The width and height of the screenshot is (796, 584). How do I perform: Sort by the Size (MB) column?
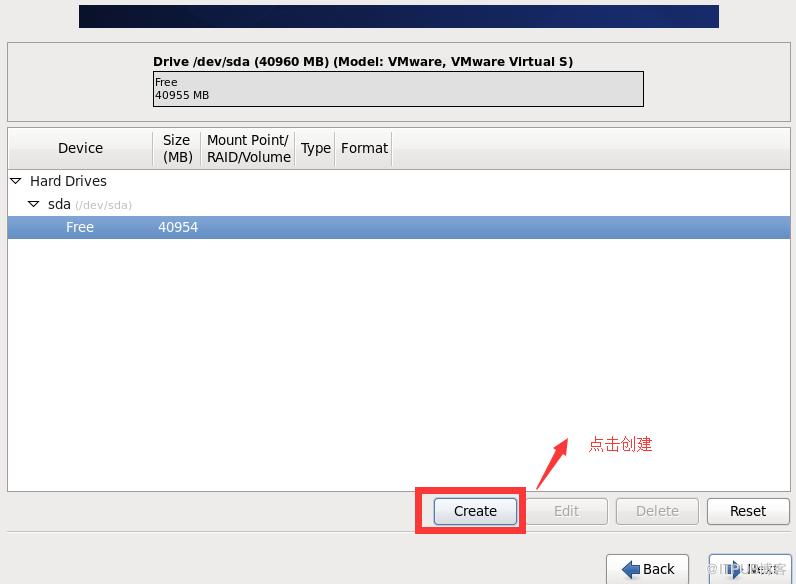(177, 148)
